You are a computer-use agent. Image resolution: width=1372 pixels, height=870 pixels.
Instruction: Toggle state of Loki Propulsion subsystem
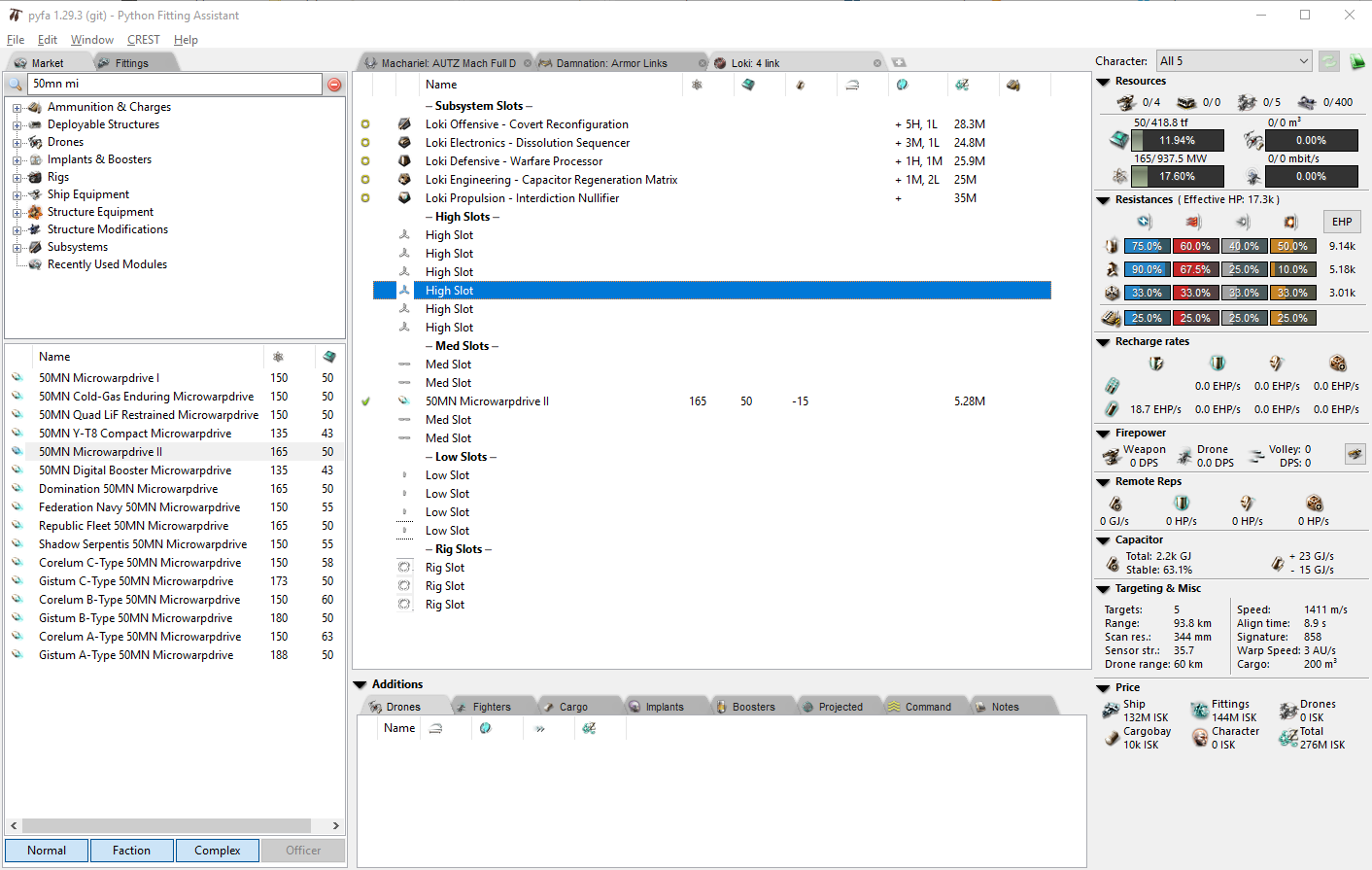pos(365,198)
